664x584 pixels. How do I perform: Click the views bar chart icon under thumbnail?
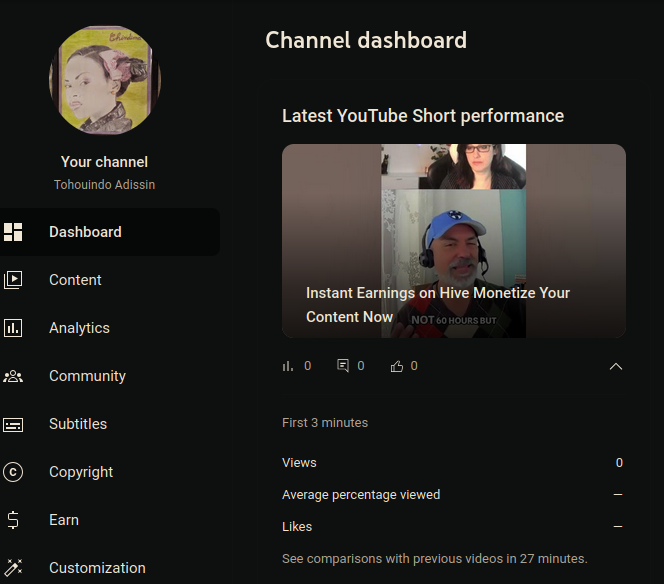coord(288,366)
